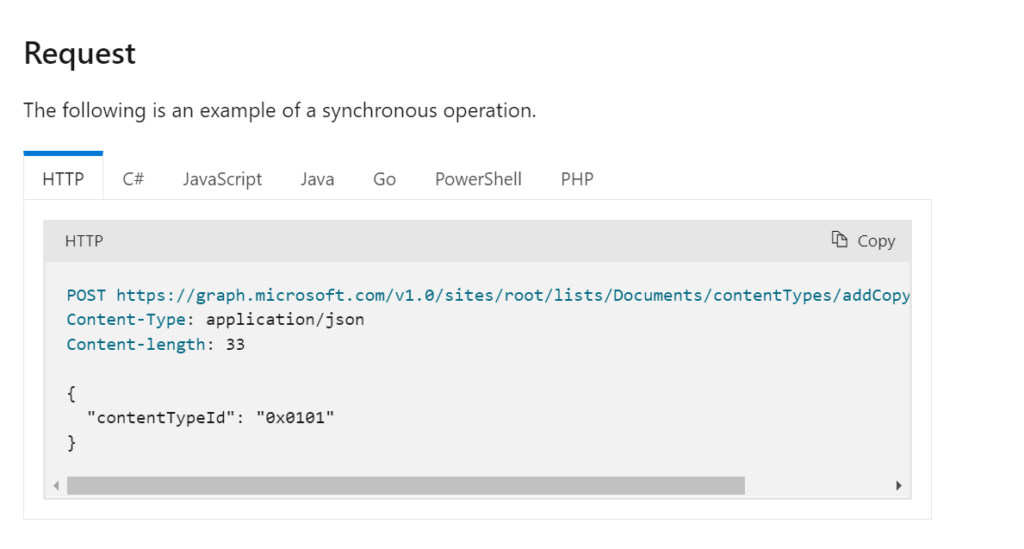Switch to the PHP tab
Viewport: 1024px width, 549px height.
tap(577, 179)
